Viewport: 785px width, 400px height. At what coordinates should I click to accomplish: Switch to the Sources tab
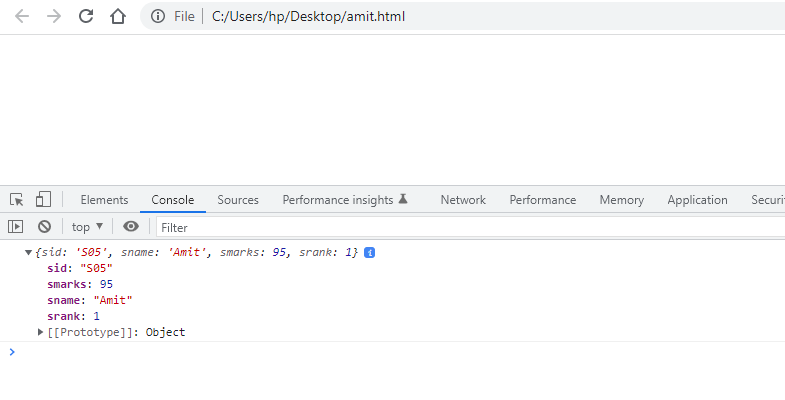point(238,200)
